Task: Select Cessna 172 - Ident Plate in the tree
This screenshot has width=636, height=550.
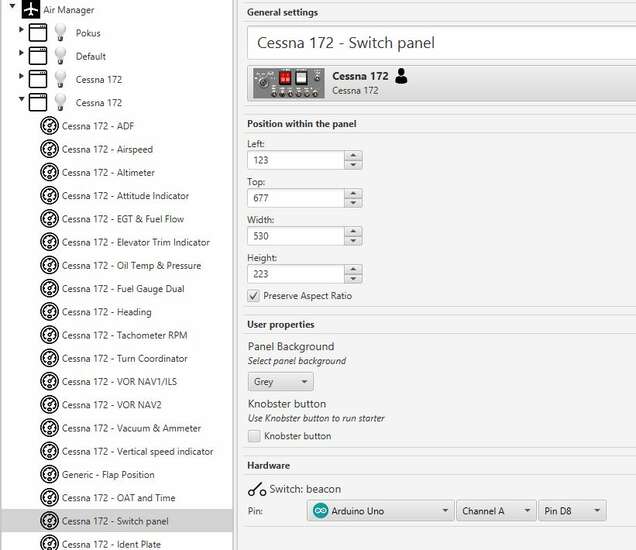Action: click(111, 544)
